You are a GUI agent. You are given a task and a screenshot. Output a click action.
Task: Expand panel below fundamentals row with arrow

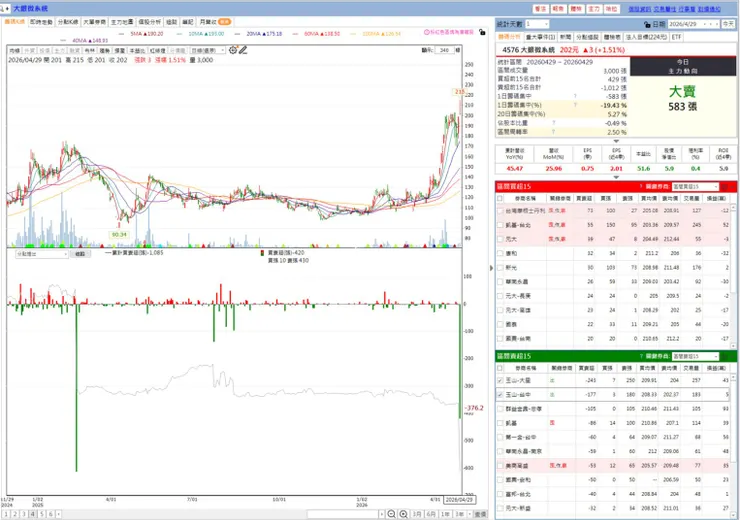[616, 177]
